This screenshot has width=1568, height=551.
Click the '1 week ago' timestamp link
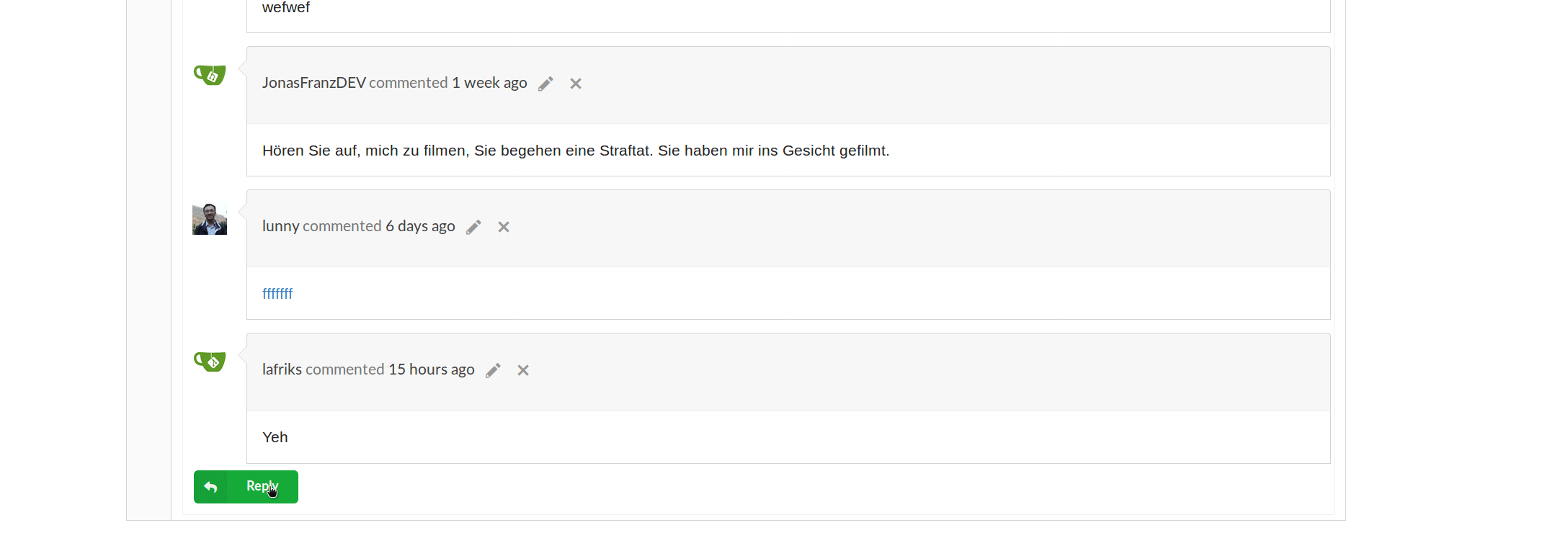tap(489, 82)
